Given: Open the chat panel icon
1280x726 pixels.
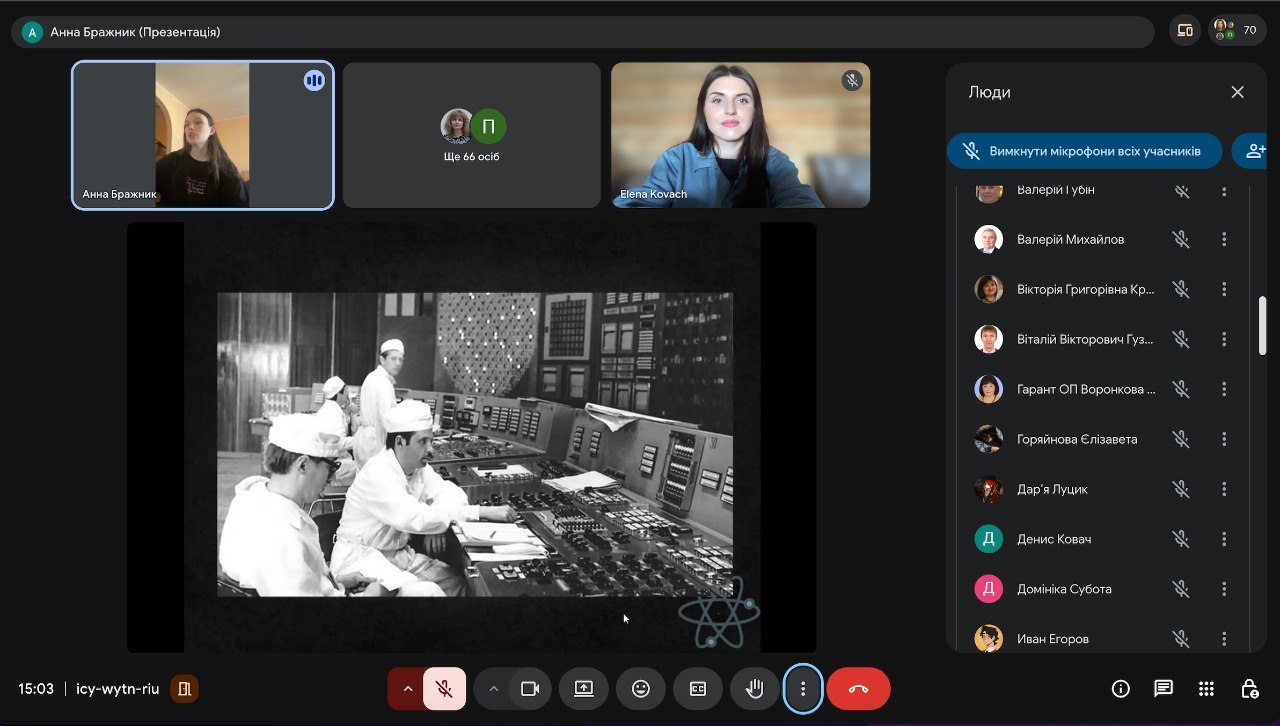Looking at the screenshot, I should coord(1163,688).
